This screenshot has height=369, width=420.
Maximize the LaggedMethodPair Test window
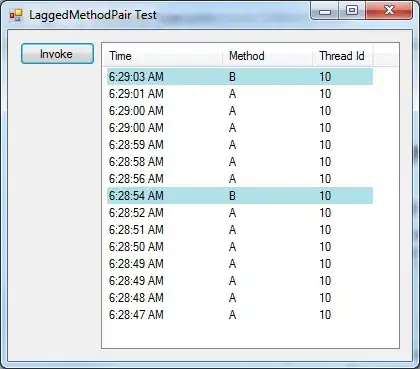(352, 11)
